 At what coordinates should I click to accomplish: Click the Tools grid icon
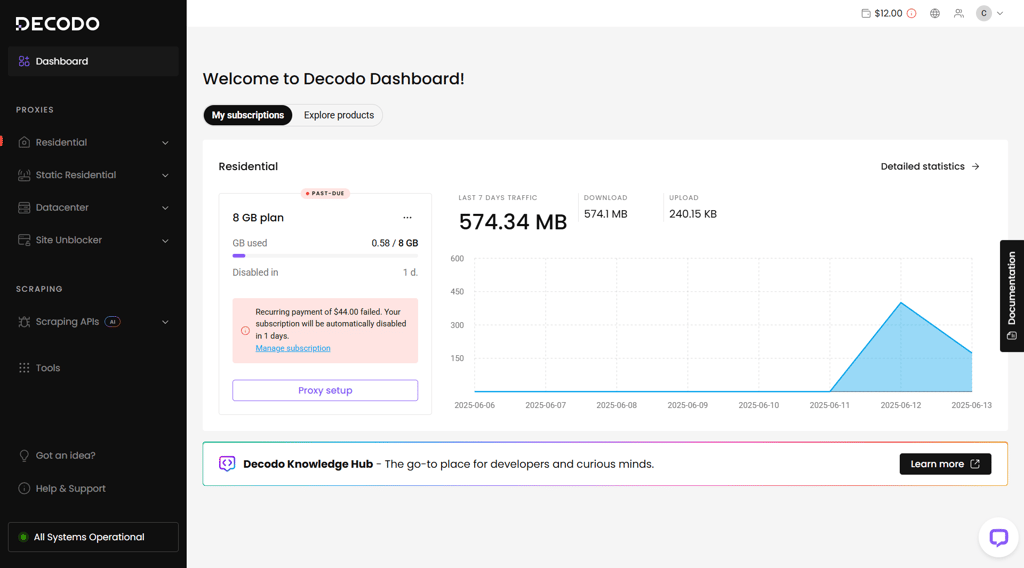pos(24,368)
